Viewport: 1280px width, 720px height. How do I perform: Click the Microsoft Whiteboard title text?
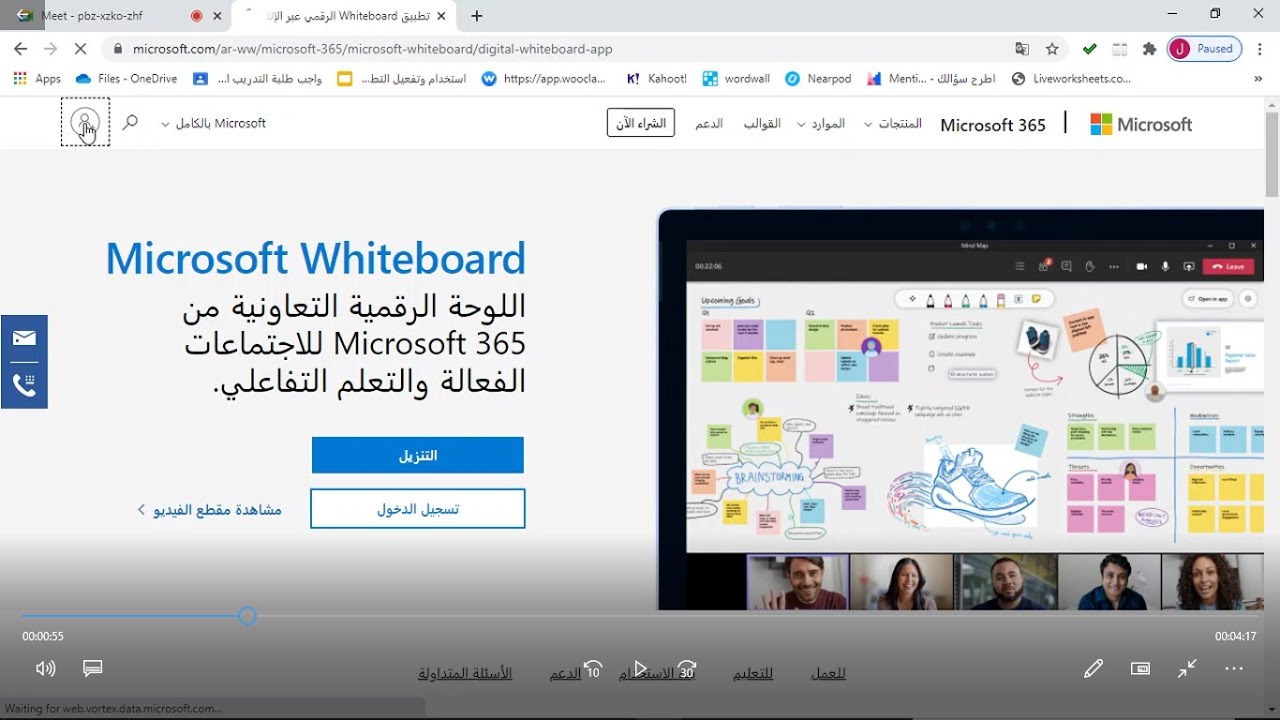(316, 258)
